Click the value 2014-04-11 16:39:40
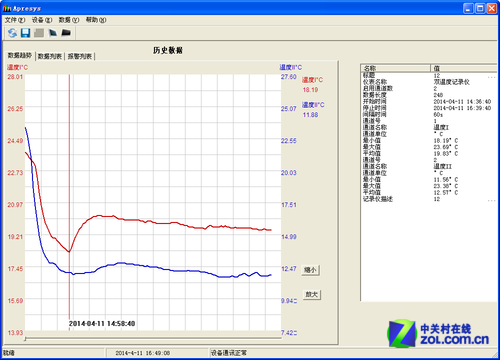 [x=462, y=108]
